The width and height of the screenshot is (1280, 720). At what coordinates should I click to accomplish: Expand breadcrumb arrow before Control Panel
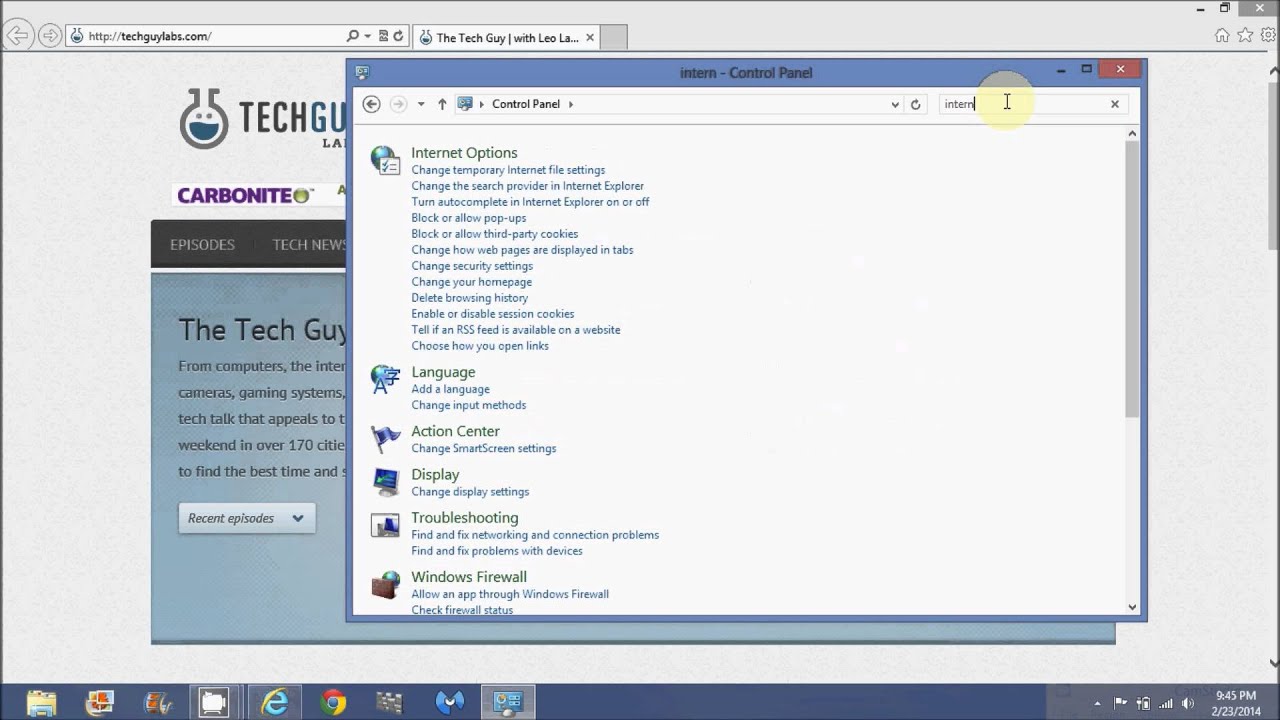(x=481, y=104)
